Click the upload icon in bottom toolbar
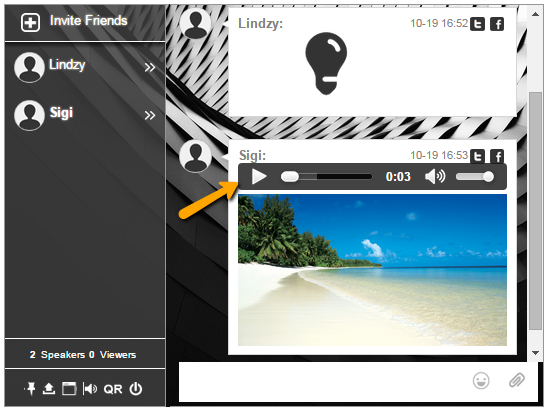This screenshot has width=548, height=411. [49, 388]
